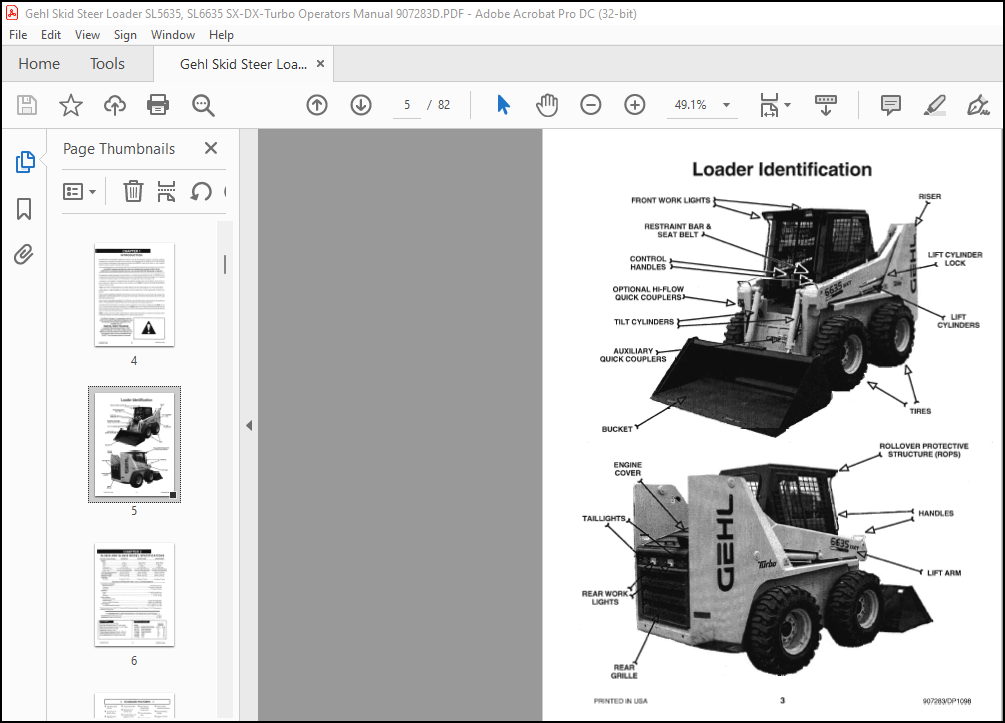Close the Gehl Skid Steer document tab
Image resolution: width=1005 pixels, height=723 pixels.
pos(320,63)
